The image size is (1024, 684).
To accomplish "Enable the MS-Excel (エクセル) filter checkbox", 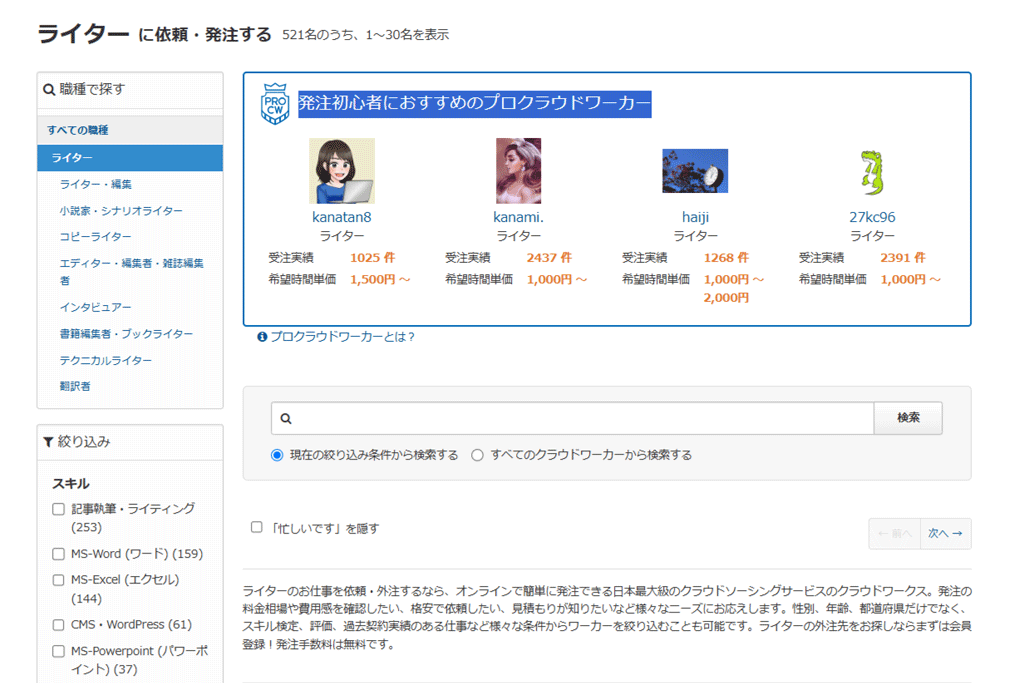I will (x=58, y=580).
